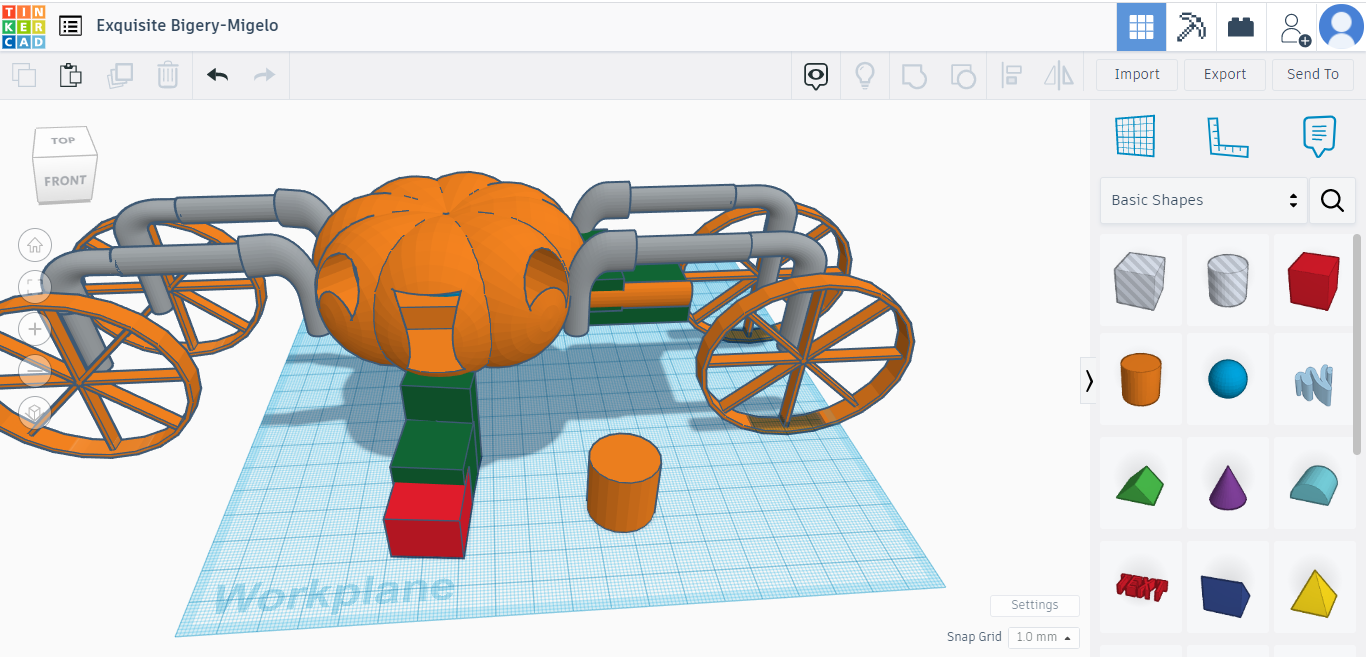Select the Workplane tool icon

pyautogui.click(x=1135, y=136)
